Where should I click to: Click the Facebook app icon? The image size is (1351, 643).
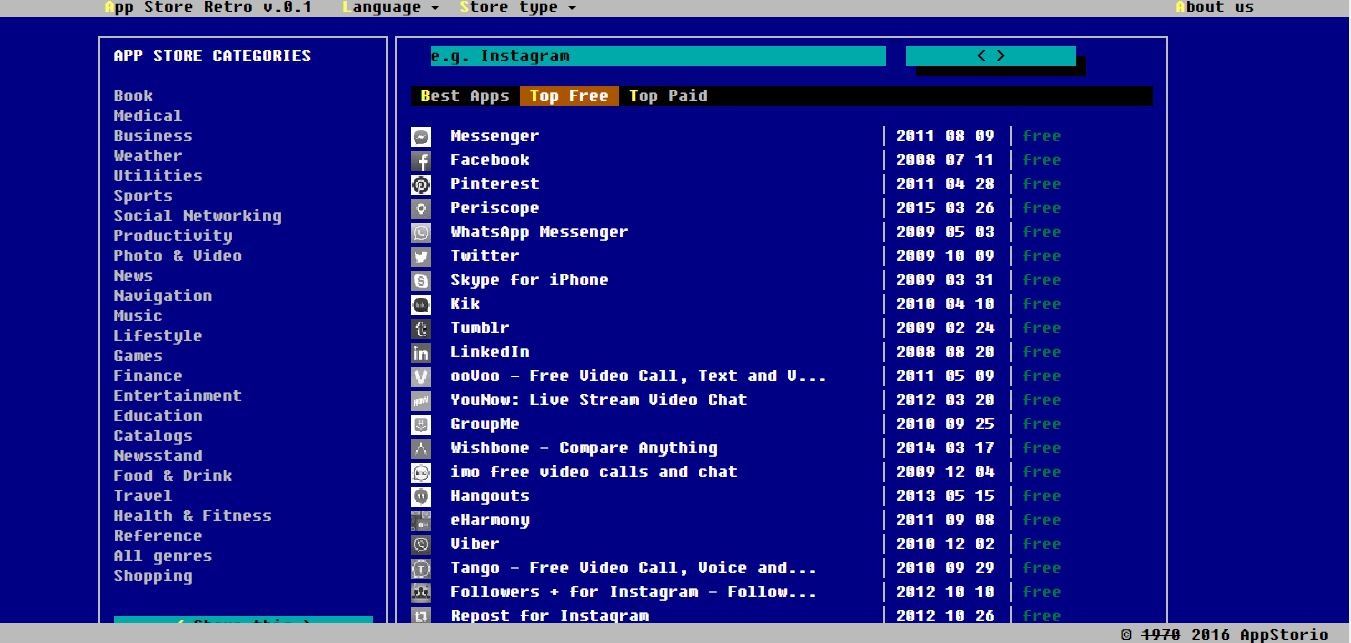[421, 161]
